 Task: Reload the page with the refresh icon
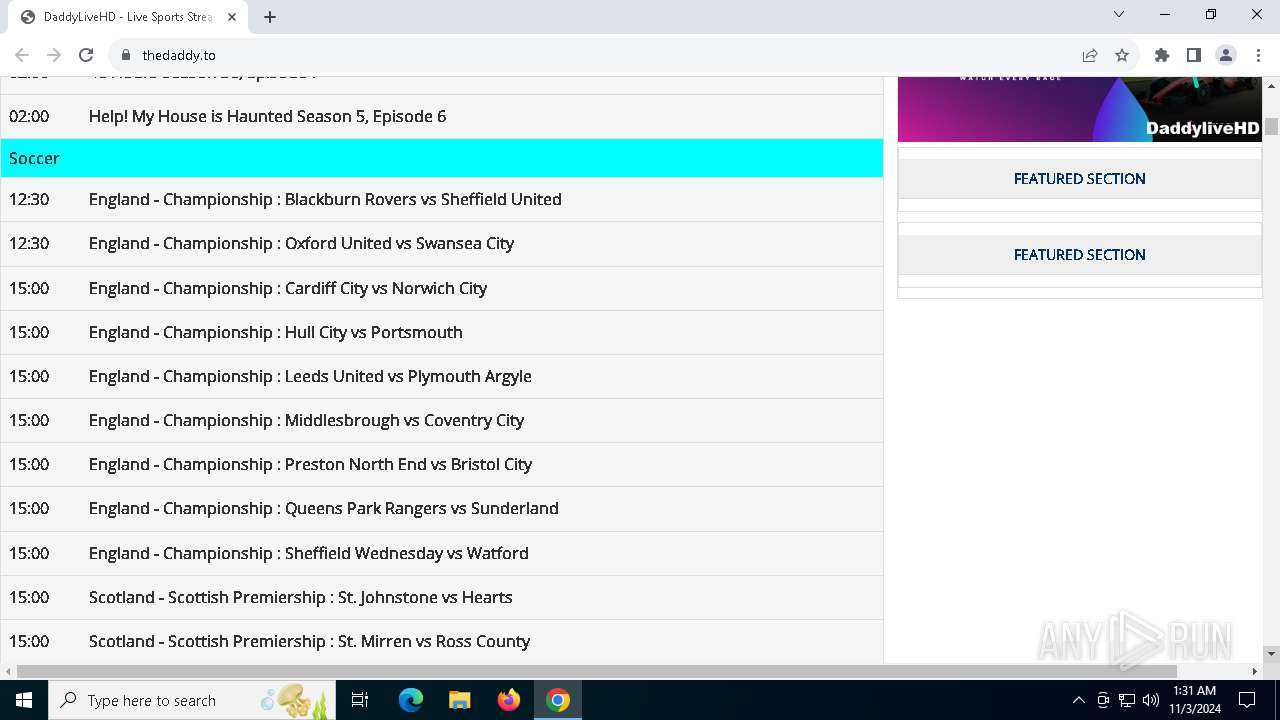click(x=86, y=55)
